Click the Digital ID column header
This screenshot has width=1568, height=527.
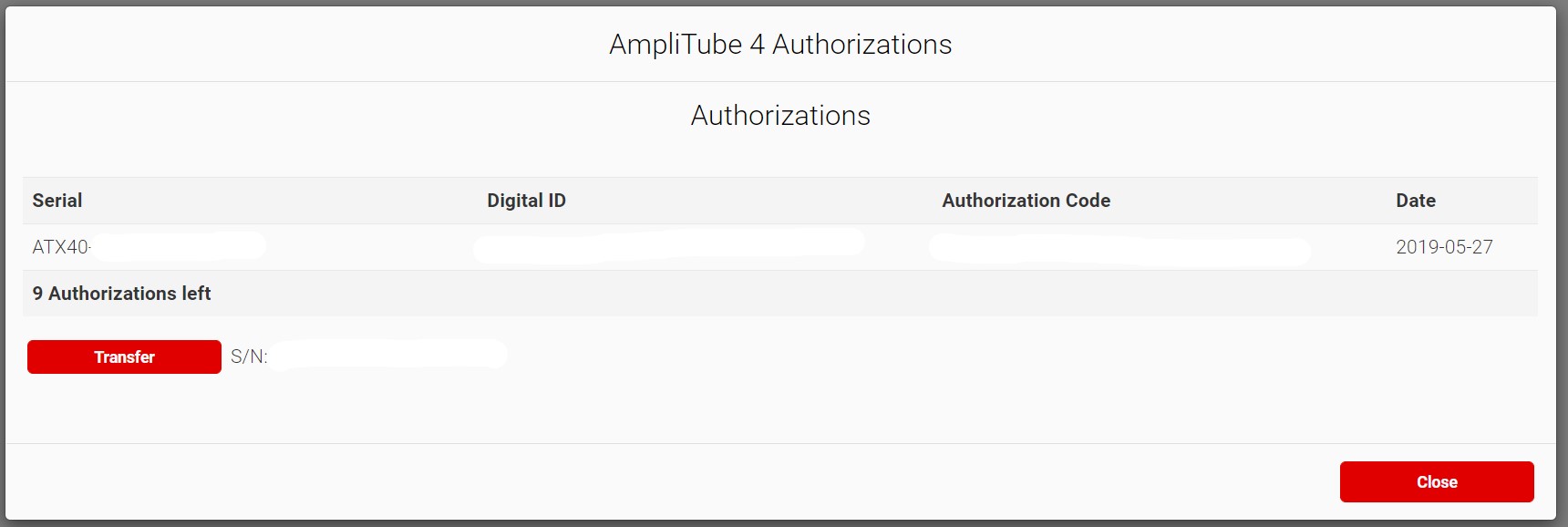(526, 201)
